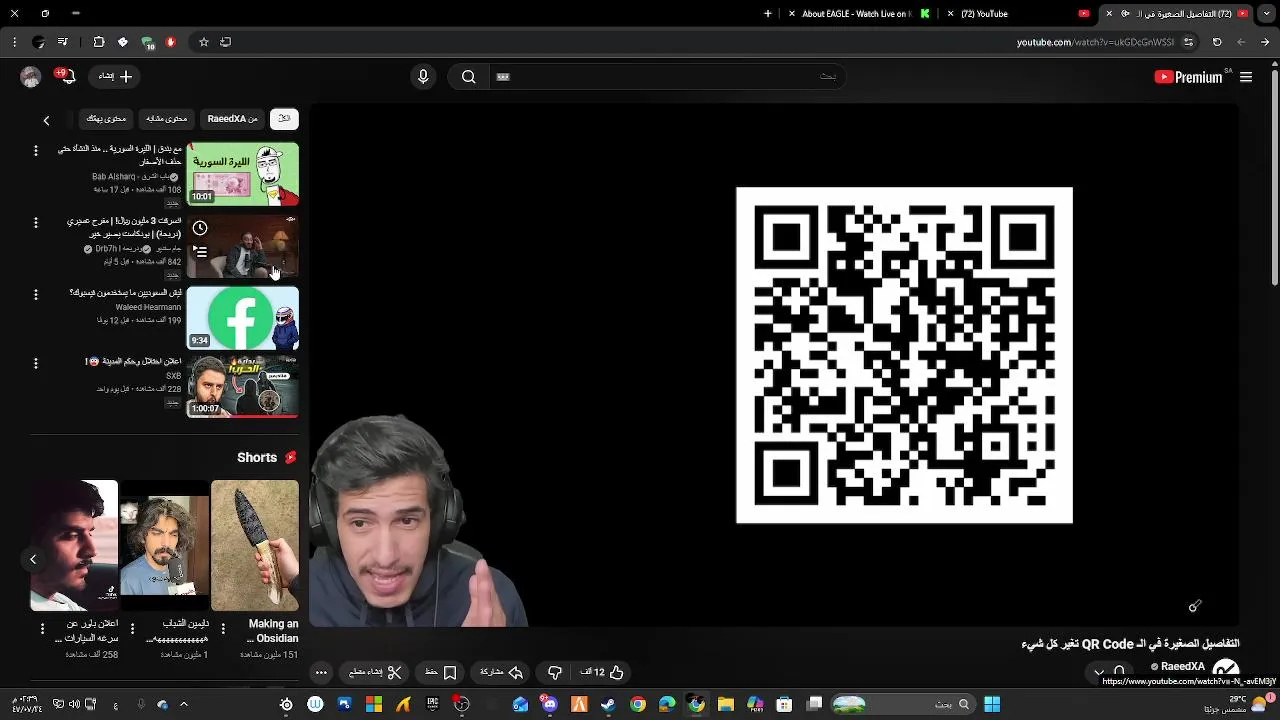This screenshot has width=1280, height=720.
Task: Create a clip with the scissors button
Action: coord(375,672)
